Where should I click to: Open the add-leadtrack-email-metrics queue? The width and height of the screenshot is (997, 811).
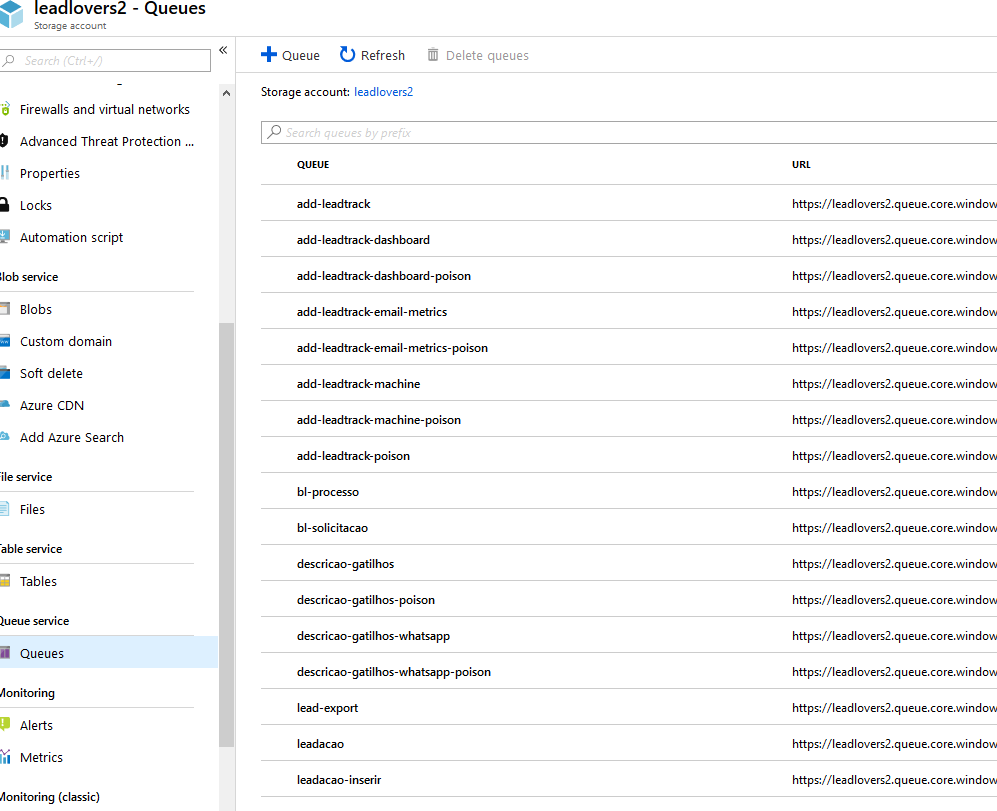pyautogui.click(x=372, y=312)
